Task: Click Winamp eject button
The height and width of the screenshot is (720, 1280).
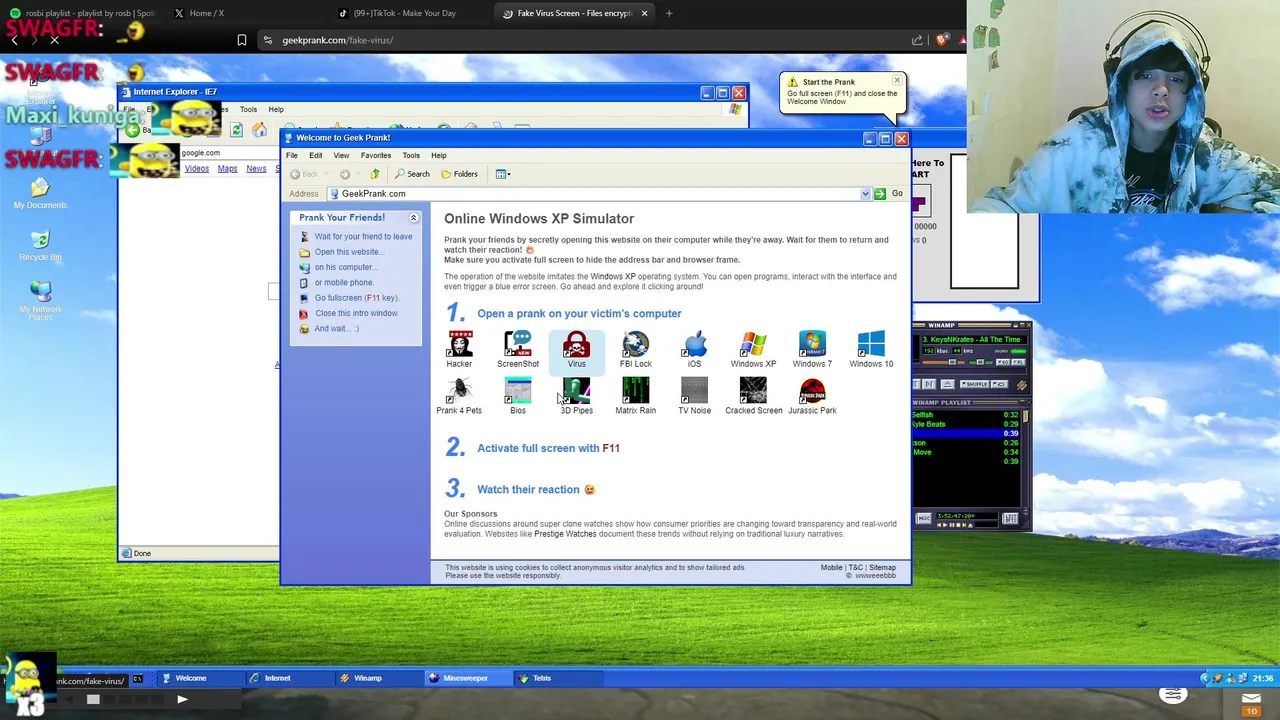Action: click(x=948, y=384)
